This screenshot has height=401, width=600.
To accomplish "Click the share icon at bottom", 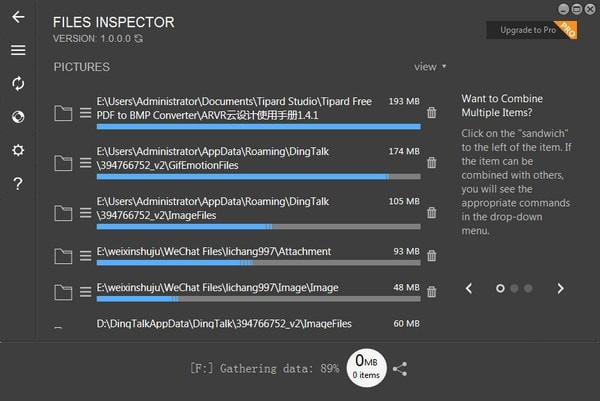I will point(400,369).
